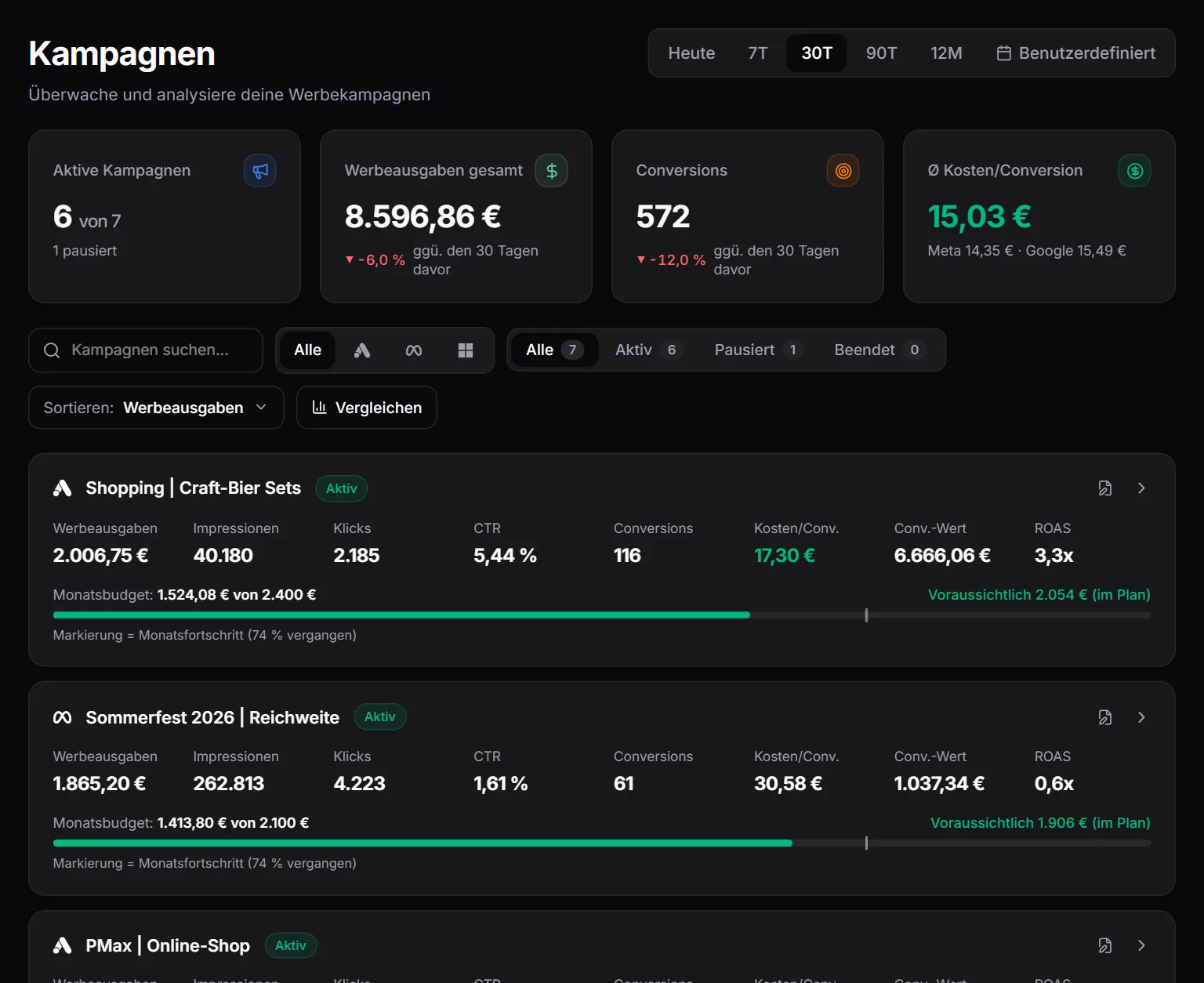This screenshot has width=1204, height=983.
Task: Switch time range to 12M
Action: tap(946, 53)
